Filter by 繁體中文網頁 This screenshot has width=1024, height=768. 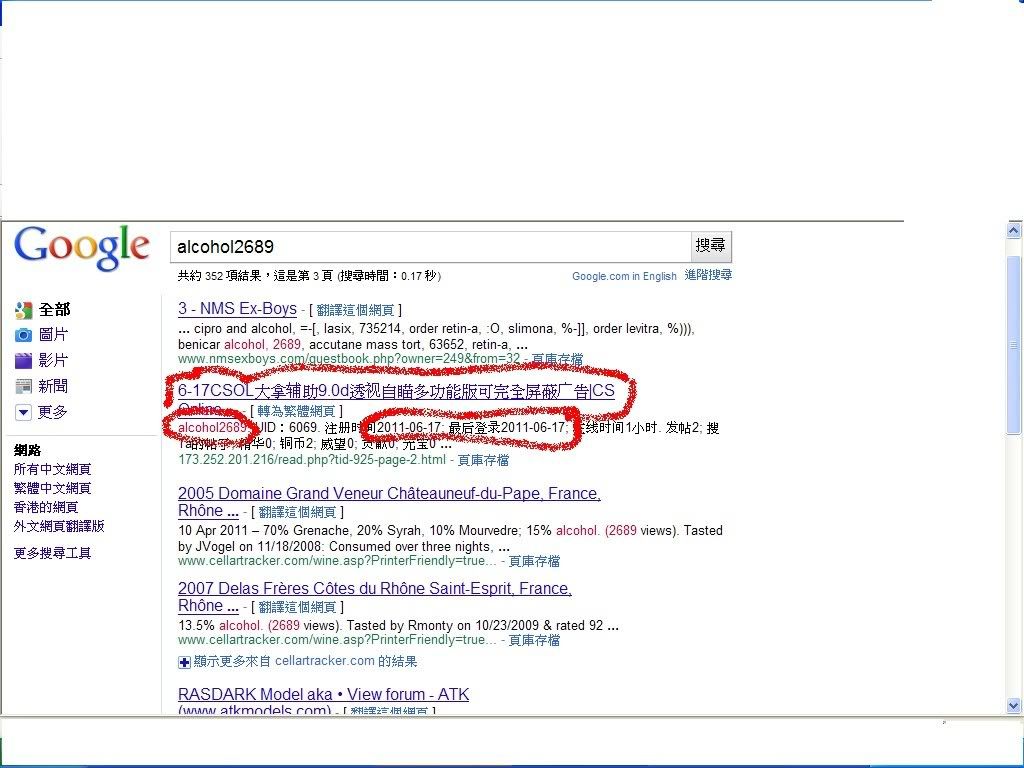tap(52, 488)
